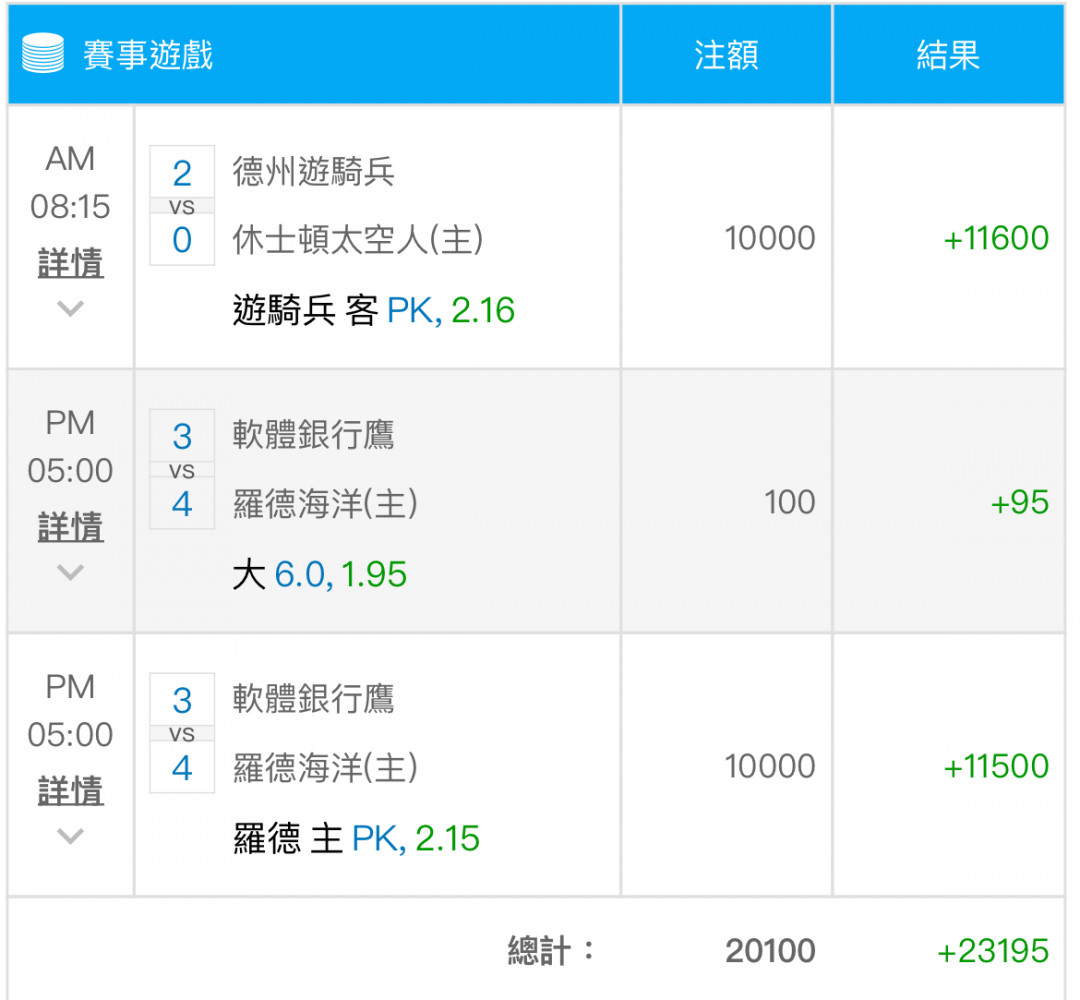Click result value +95
This screenshot has height=1000, width=1080.
(x=1019, y=502)
